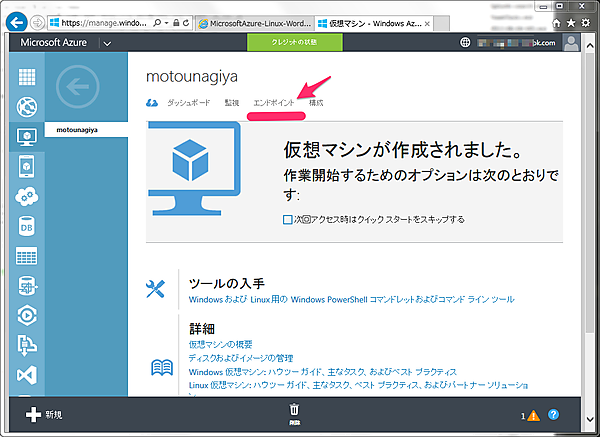Open the Storage table icon in sidebar
This screenshot has height=437, width=600.
point(27,256)
